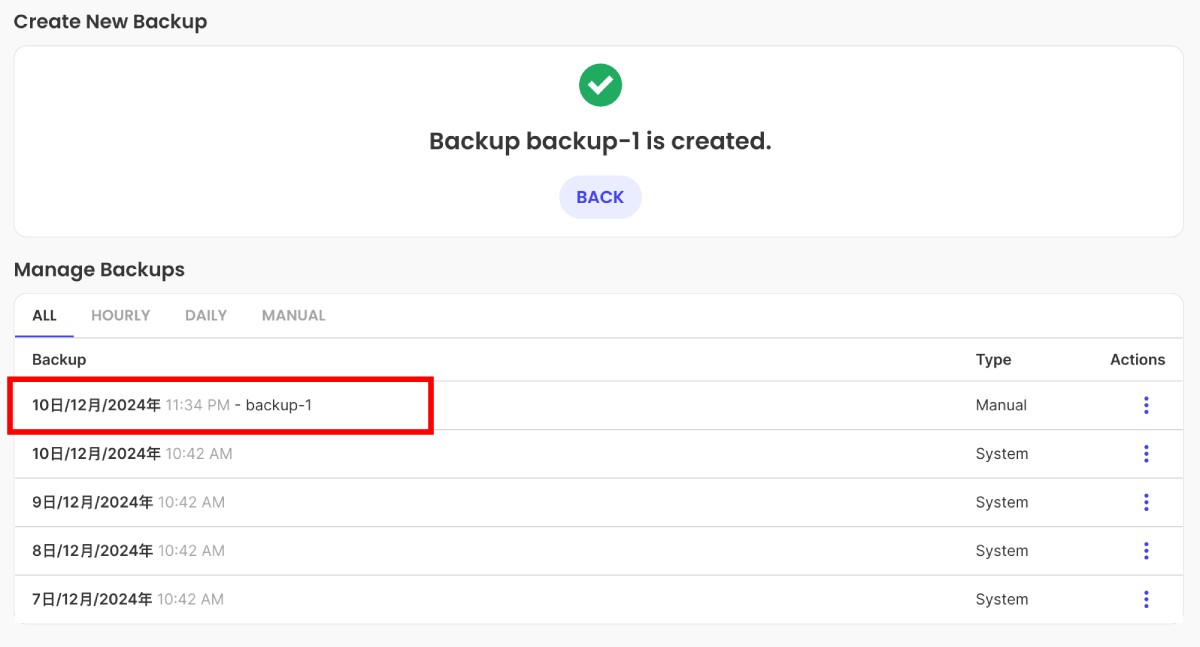Image resolution: width=1200 pixels, height=647 pixels.
Task: Select the DAILY backups tab
Action: 206,315
